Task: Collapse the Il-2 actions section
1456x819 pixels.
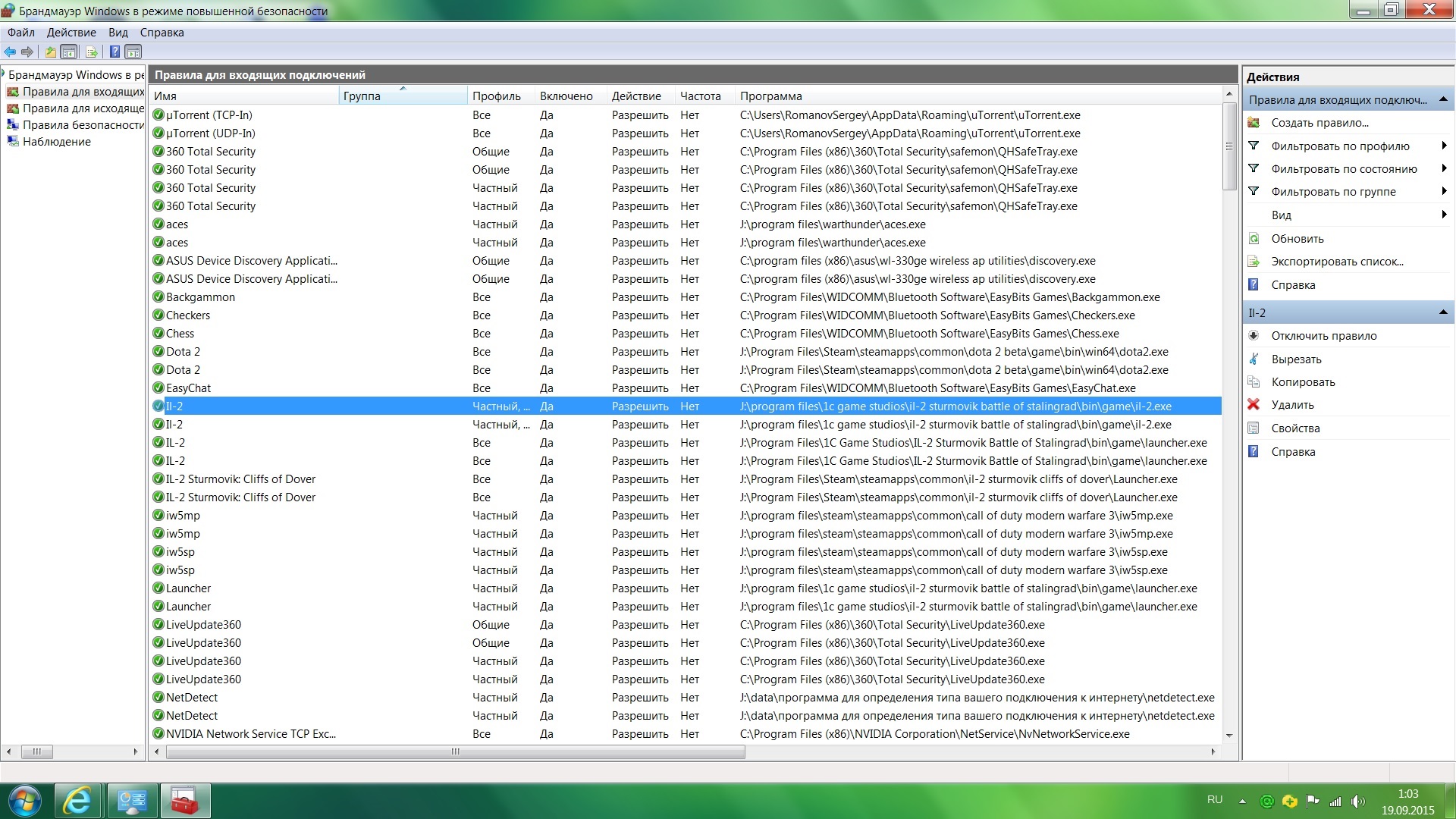Action: [1443, 312]
